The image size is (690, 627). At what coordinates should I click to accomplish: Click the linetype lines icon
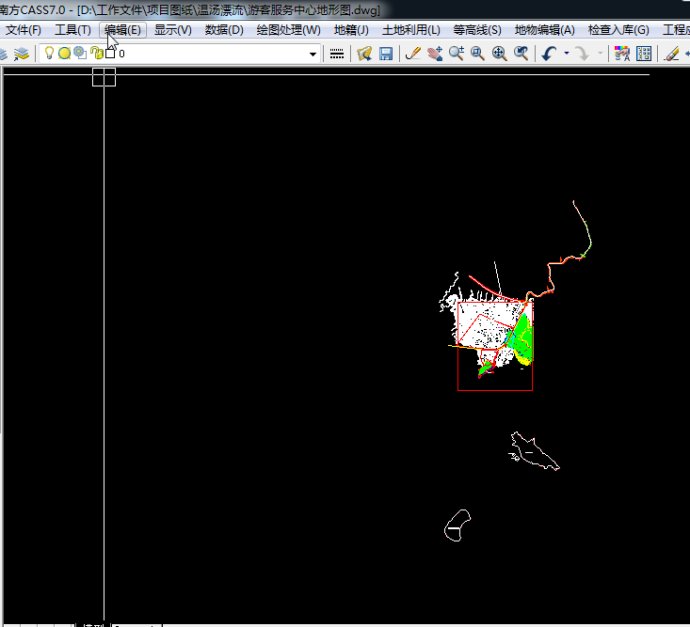(337, 53)
